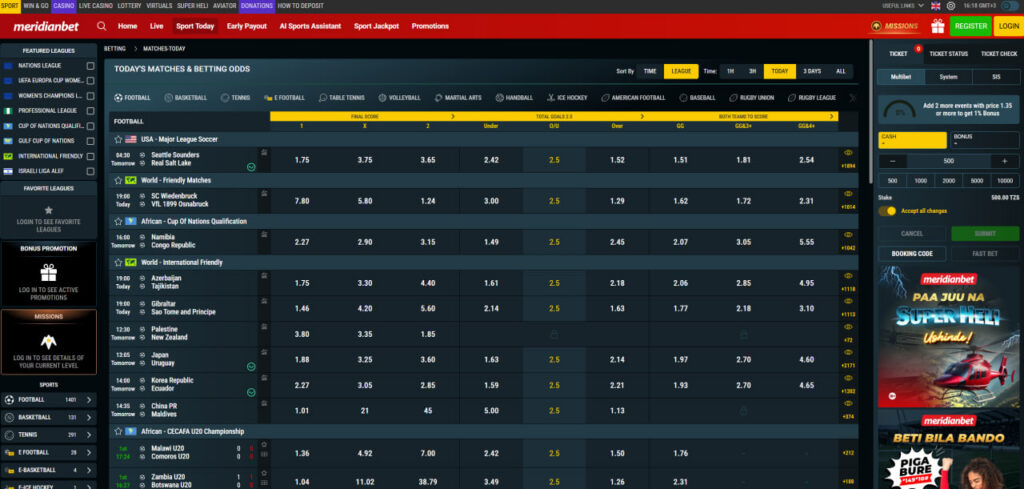
Task: Open the gift box rewards icon
Action: coord(938,26)
